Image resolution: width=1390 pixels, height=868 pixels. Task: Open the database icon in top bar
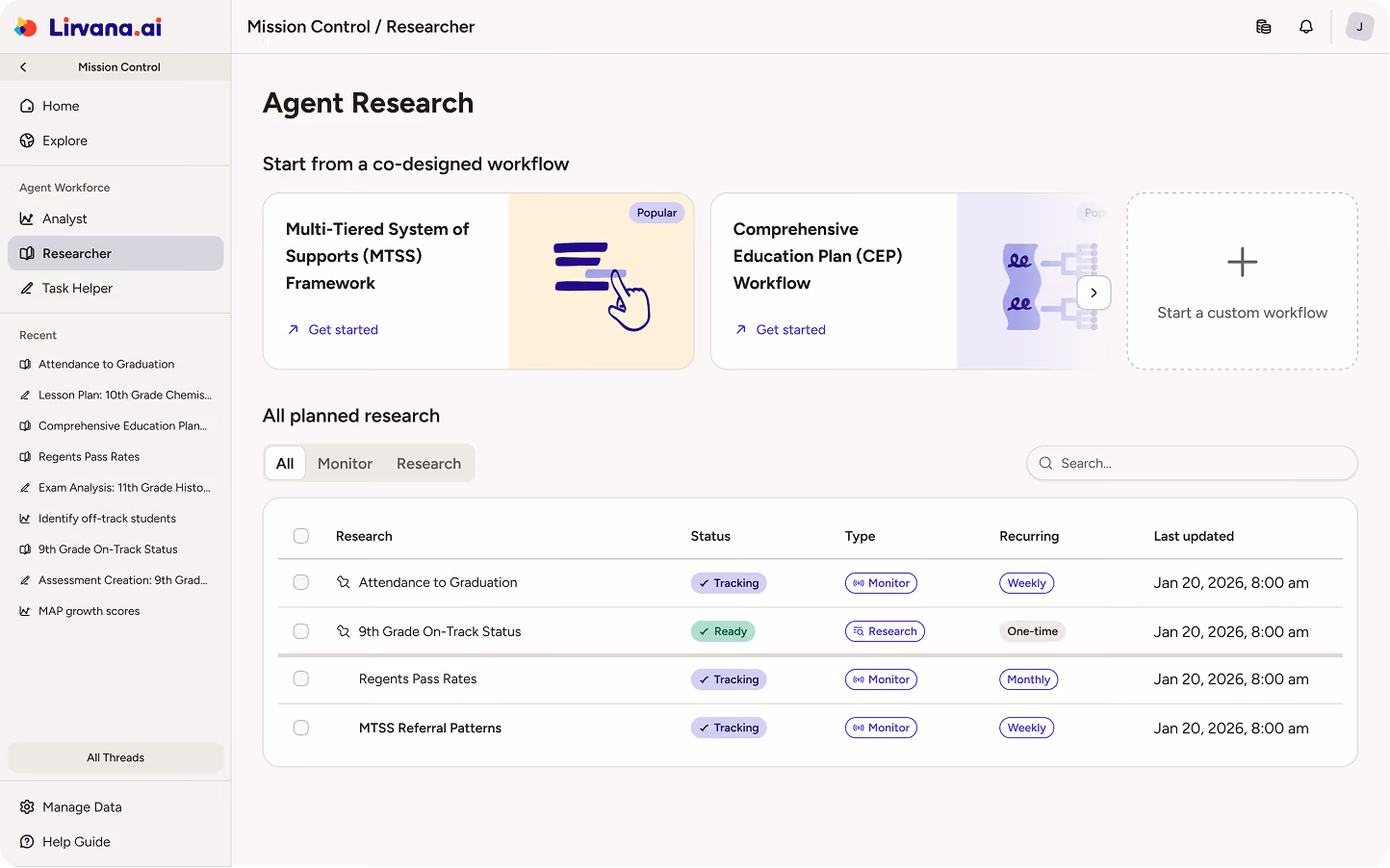click(1264, 27)
